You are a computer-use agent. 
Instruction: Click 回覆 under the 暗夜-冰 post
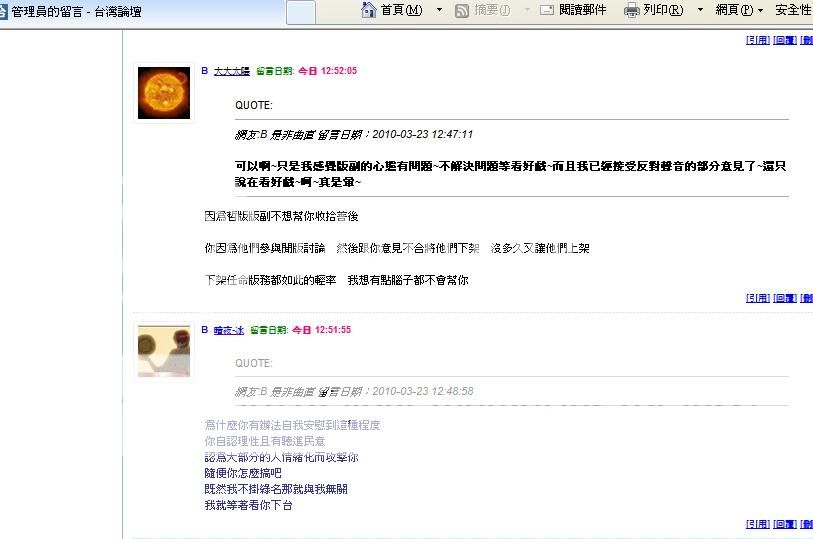pyautogui.click(x=784, y=524)
